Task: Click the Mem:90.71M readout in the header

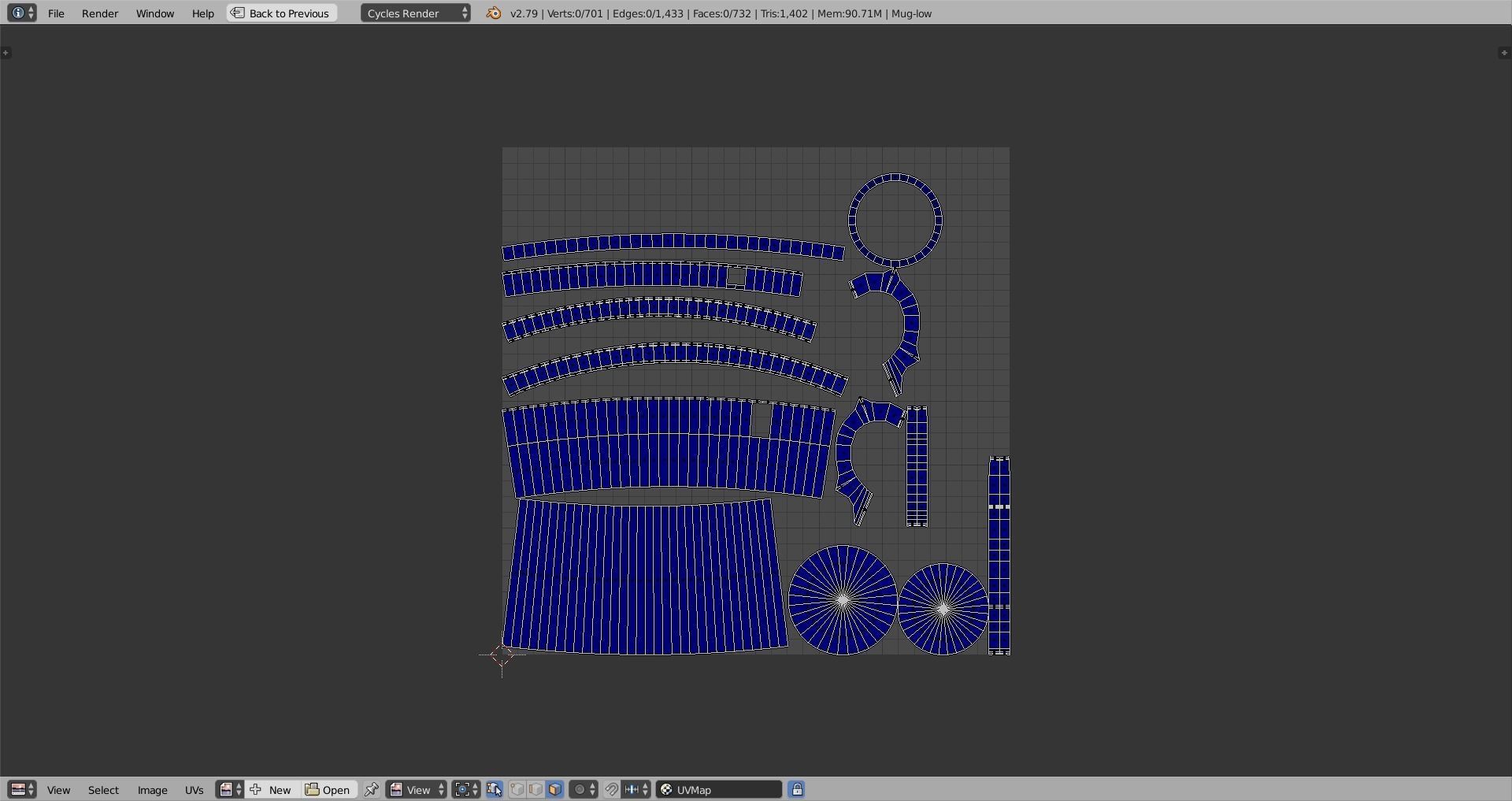Action: point(850,13)
